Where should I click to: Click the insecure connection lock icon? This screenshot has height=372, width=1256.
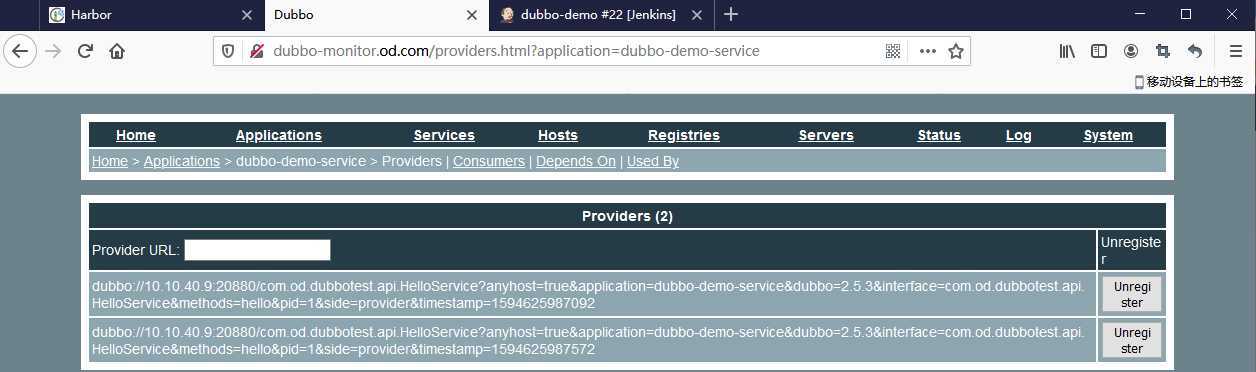coord(257,51)
